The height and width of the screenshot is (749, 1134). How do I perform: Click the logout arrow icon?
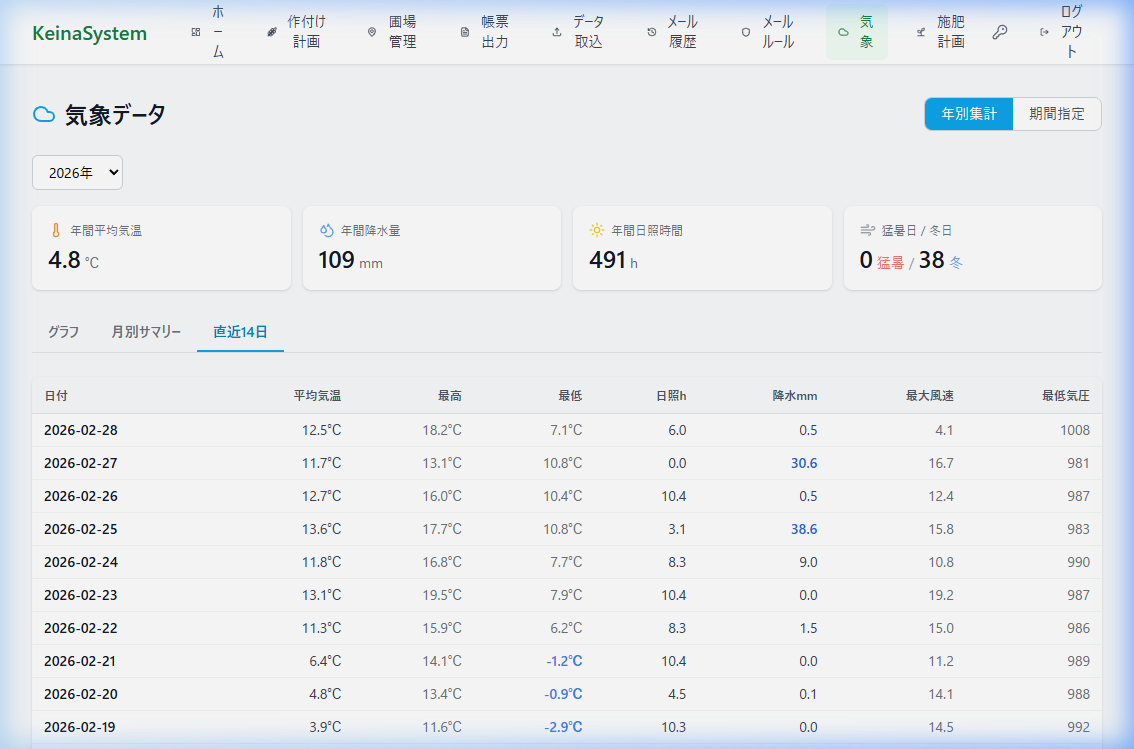[1045, 32]
